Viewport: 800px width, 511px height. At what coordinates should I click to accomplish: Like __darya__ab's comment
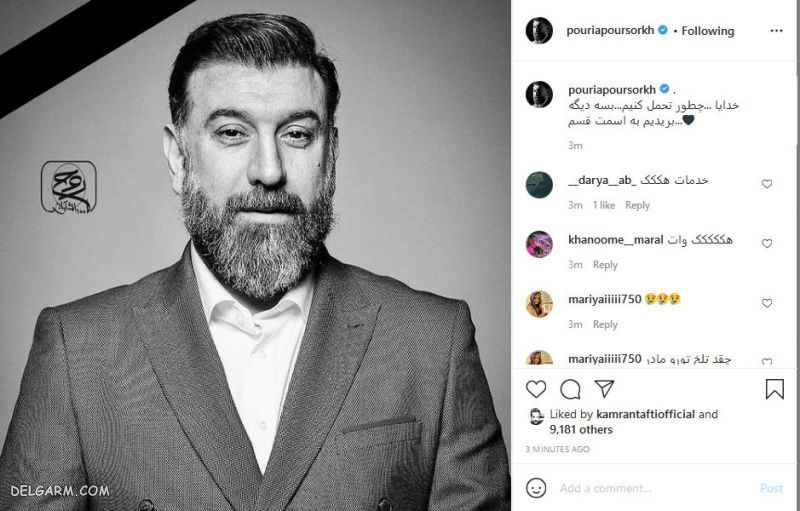tap(768, 184)
